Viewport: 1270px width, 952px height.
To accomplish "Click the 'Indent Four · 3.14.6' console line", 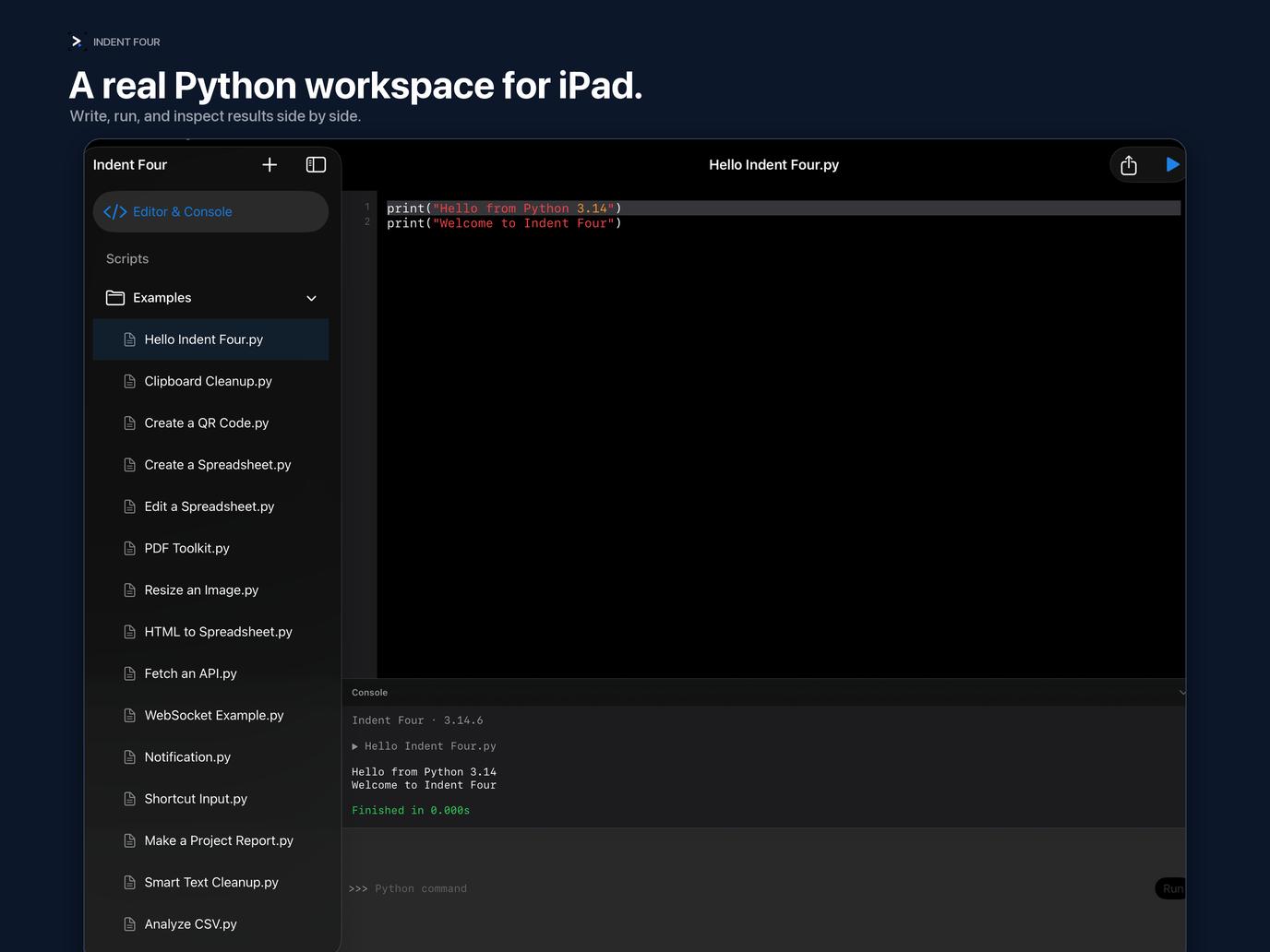I will pyautogui.click(x=417, y=720).
